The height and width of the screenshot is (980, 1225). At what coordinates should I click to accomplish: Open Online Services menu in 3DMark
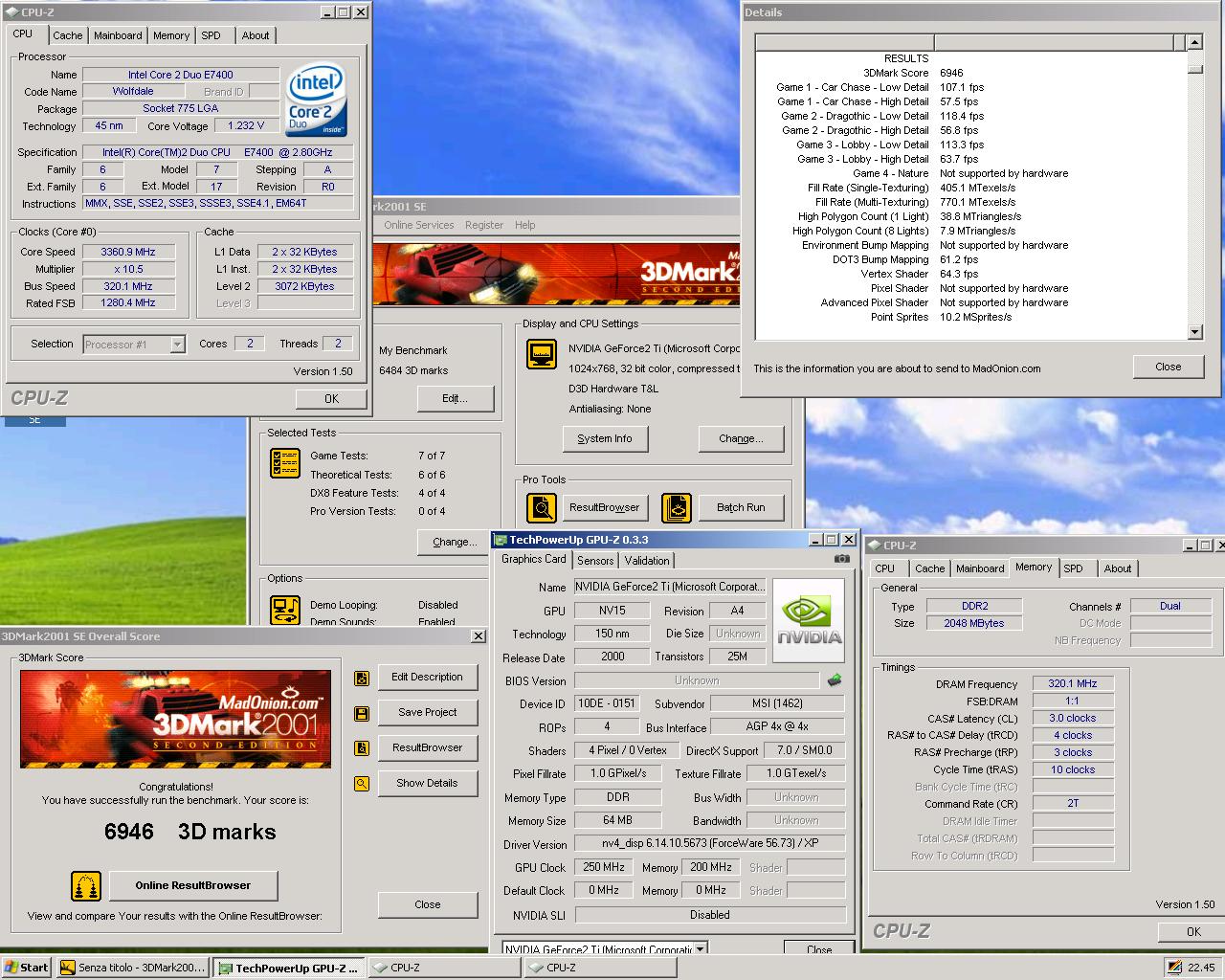coord(419,225)
